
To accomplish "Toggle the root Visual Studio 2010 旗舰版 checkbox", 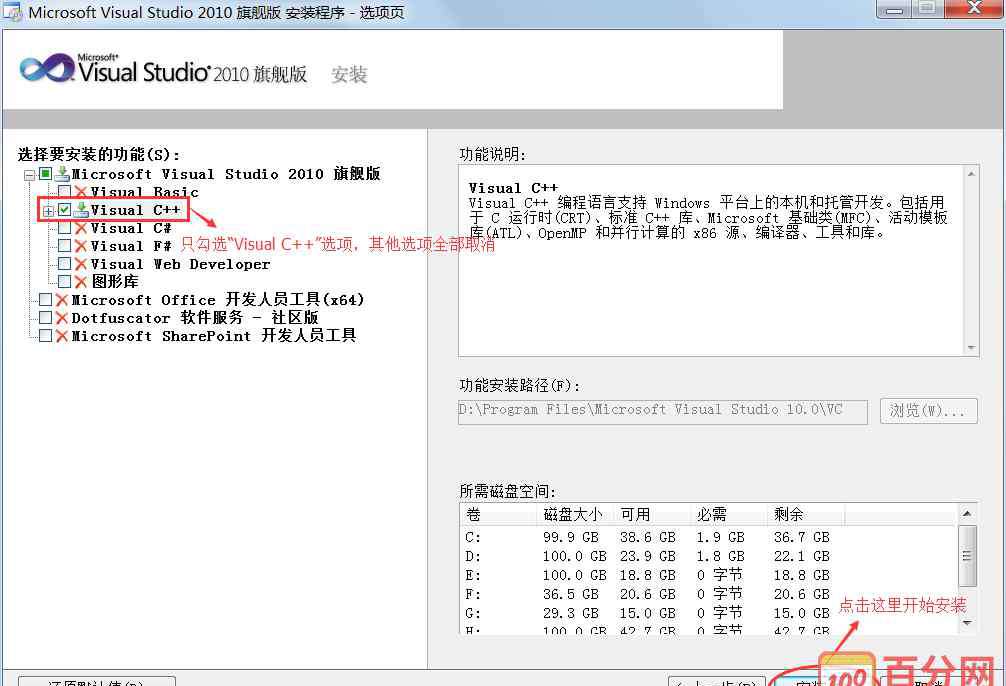I will 45,173.
